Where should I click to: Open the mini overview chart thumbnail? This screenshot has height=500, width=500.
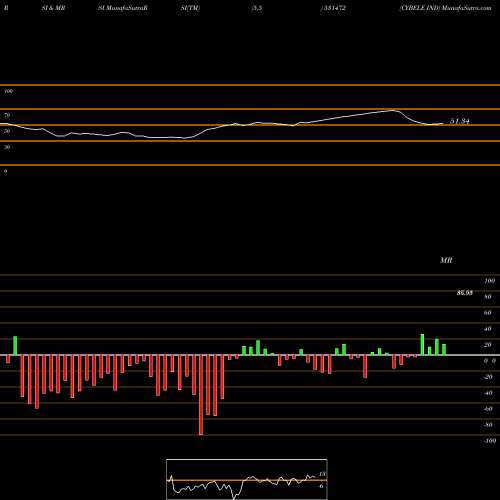click(247, 479)
